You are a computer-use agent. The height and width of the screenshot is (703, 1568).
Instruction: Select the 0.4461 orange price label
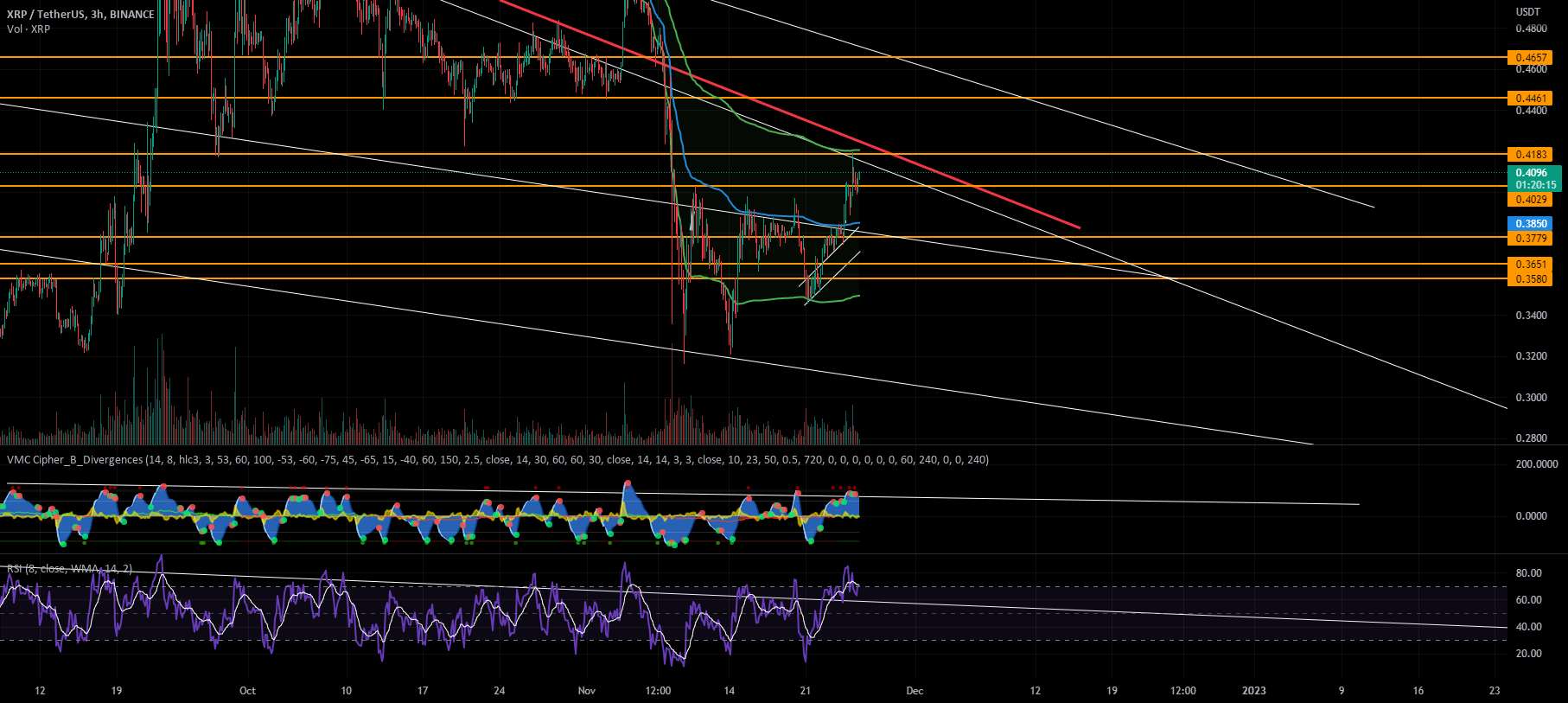point(1529,99)
